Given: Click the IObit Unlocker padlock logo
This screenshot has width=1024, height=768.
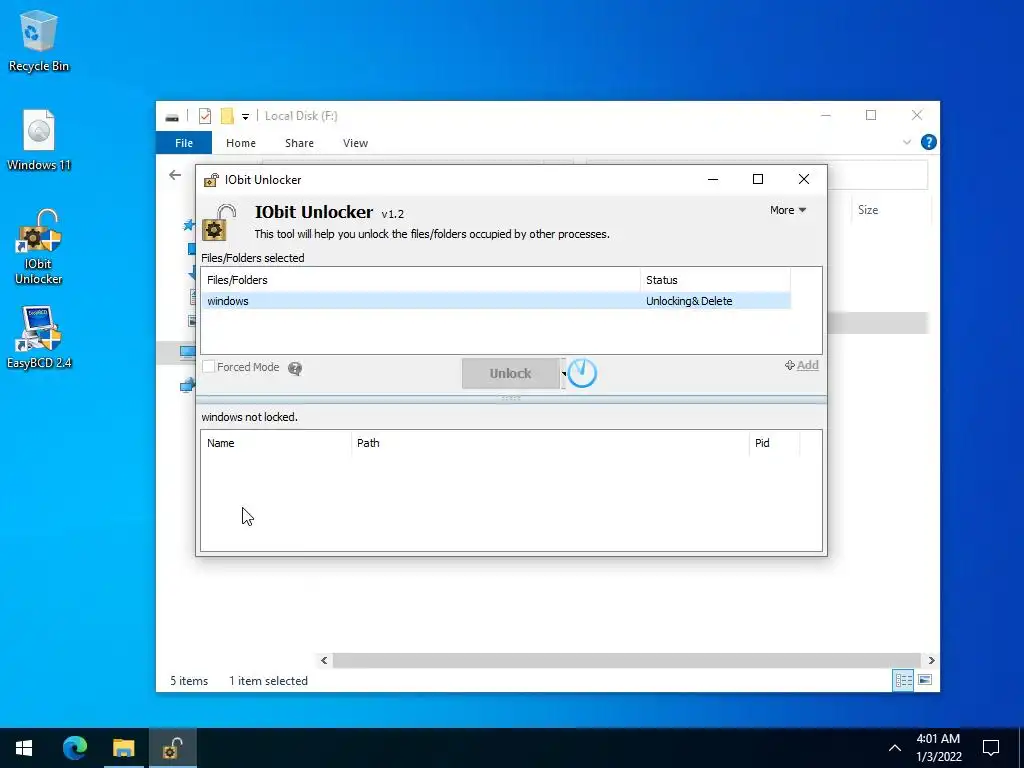Looking at the screenshot, I should [x=219, y=222].
